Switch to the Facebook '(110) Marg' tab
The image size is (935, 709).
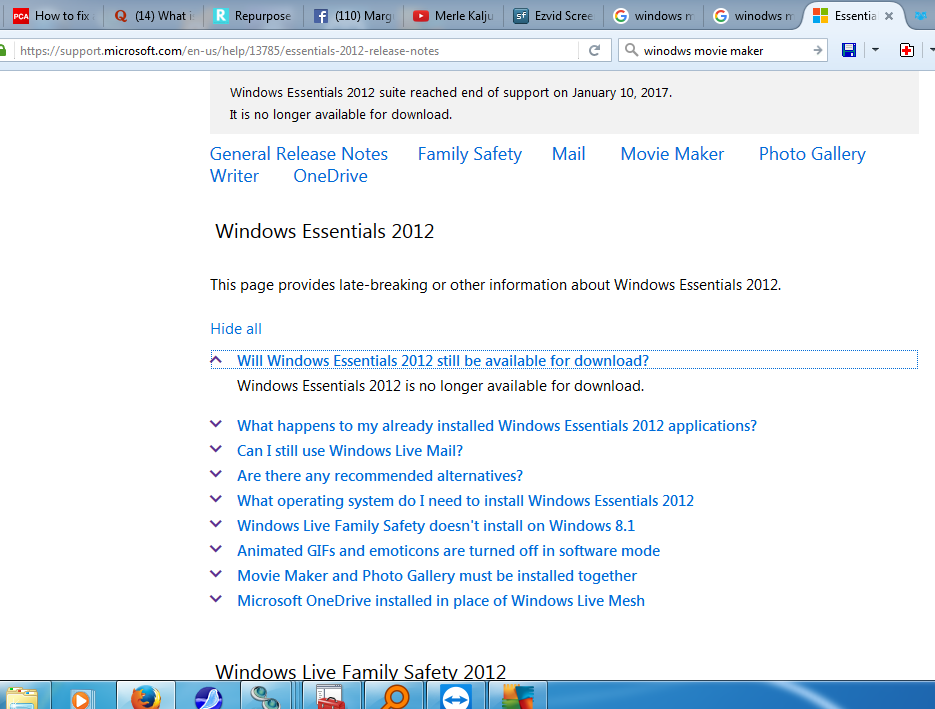tap(354, 16)
